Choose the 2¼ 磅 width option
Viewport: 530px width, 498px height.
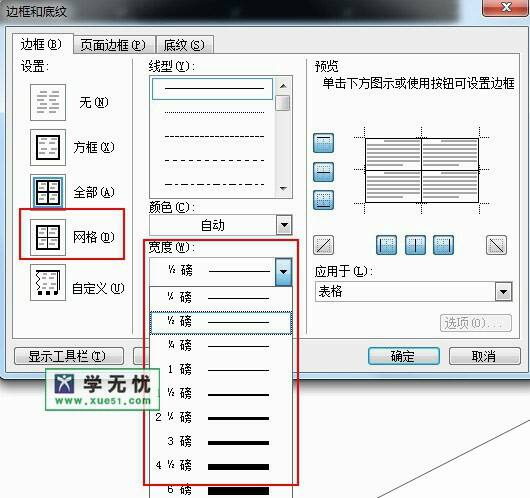221,419
